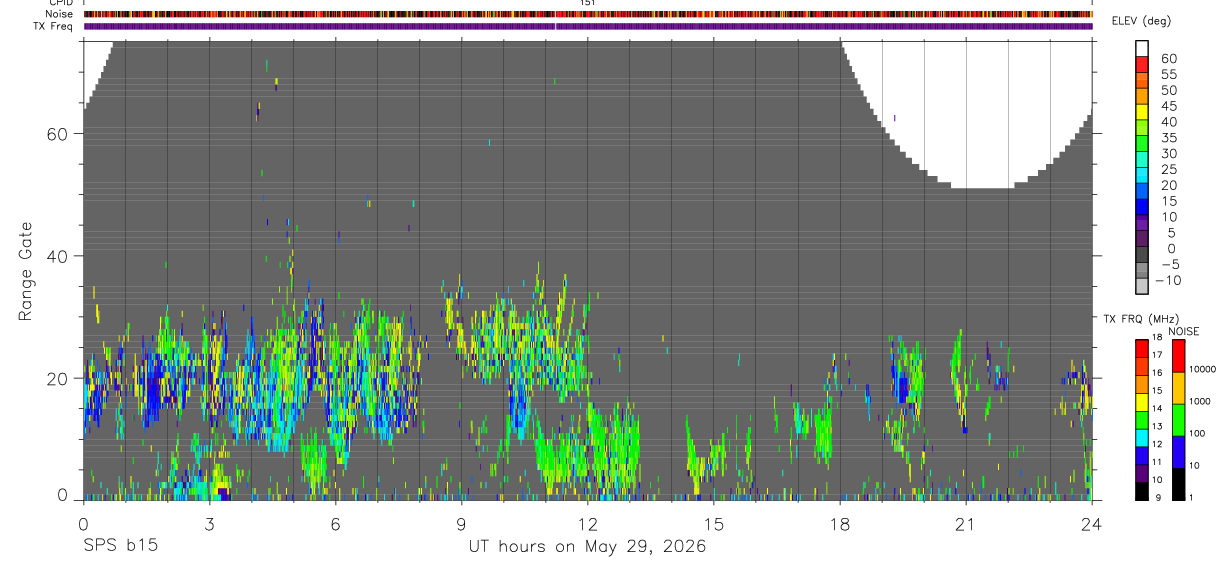Click the orange segment of NOISE color bar
This screenshot has width=1228, height=567.
tap(1180, 388)
